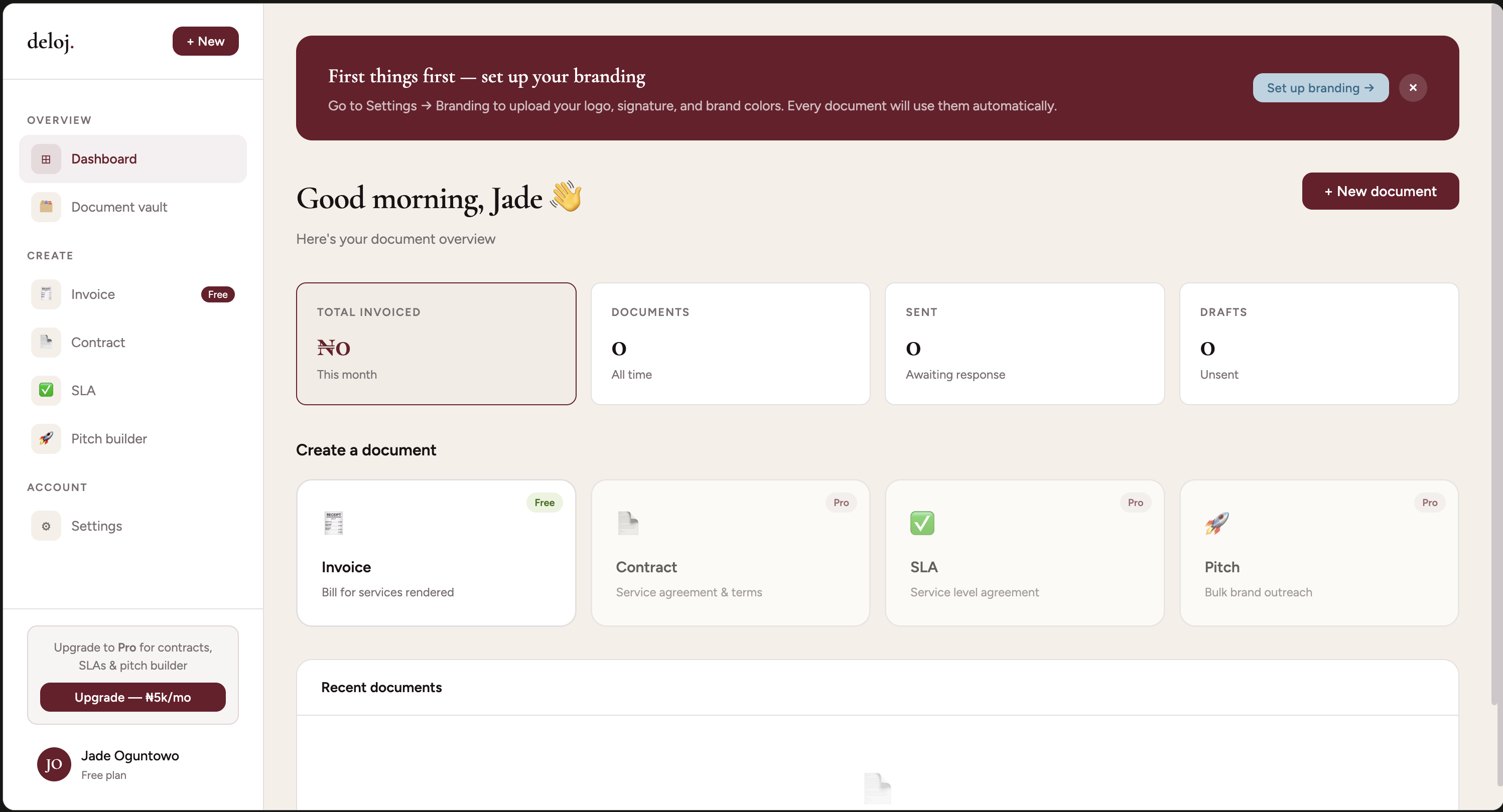Click the 'Create a document' heading
This screenshot has height=812, width=1503.
coord(366,450)
